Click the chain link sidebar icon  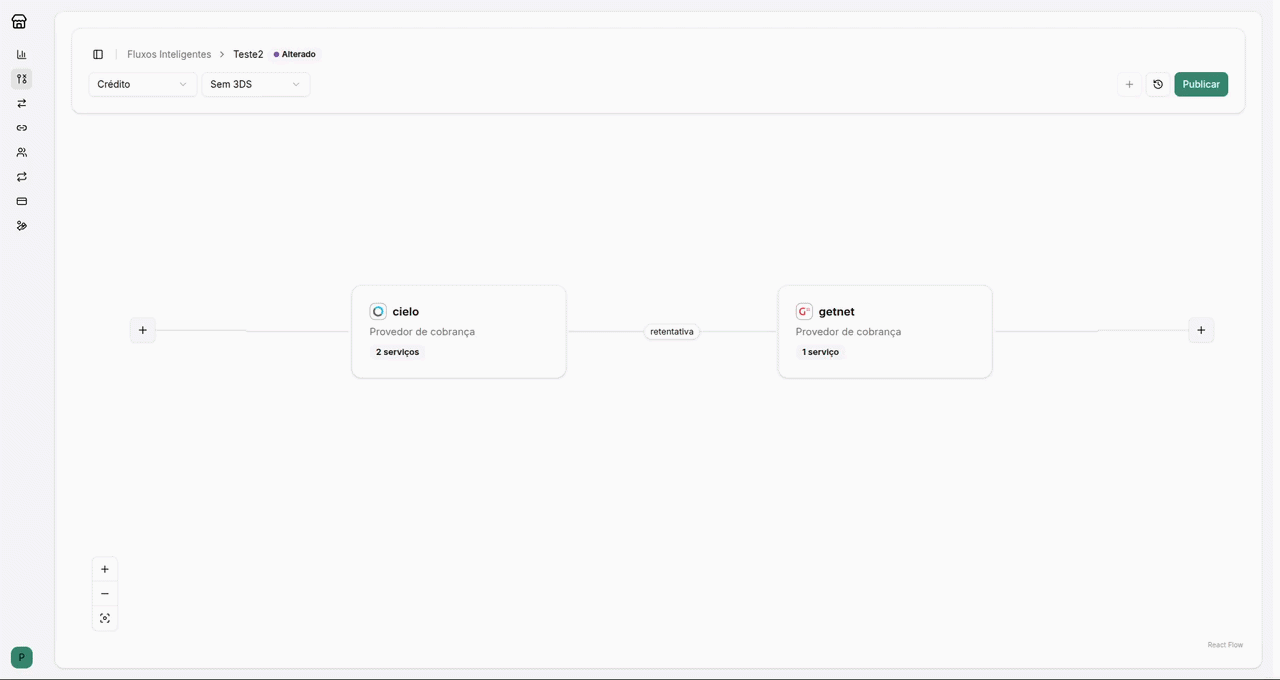tap(22, 128)
